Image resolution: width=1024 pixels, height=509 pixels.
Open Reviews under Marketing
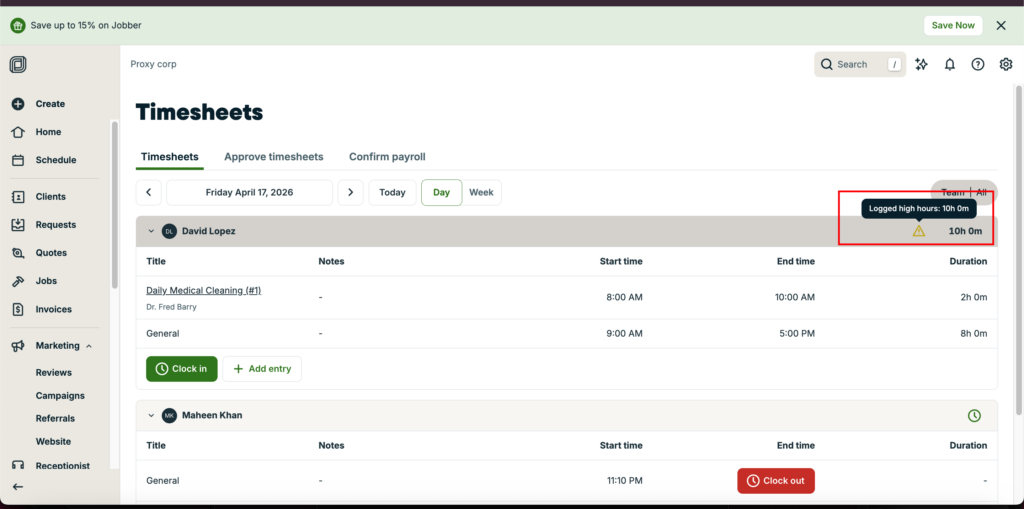point(54,372)
